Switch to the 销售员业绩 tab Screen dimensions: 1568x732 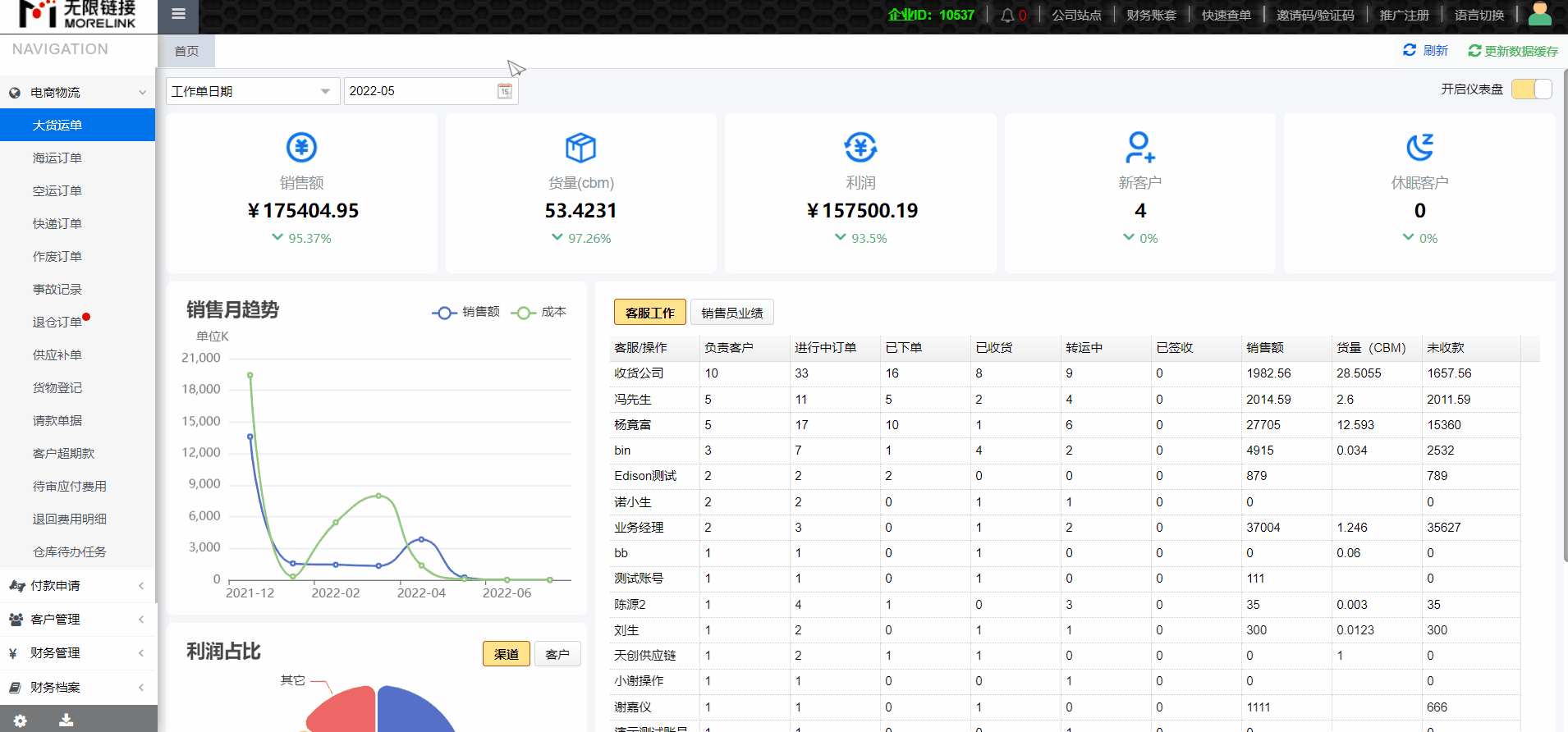point(731,313)
